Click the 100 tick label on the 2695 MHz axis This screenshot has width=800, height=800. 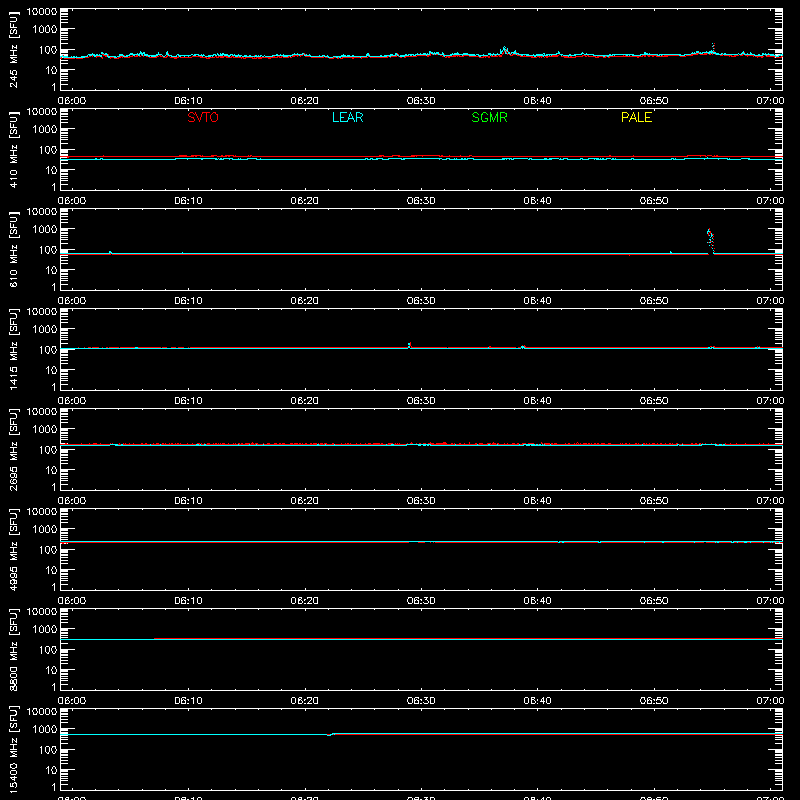pos(48,450)
